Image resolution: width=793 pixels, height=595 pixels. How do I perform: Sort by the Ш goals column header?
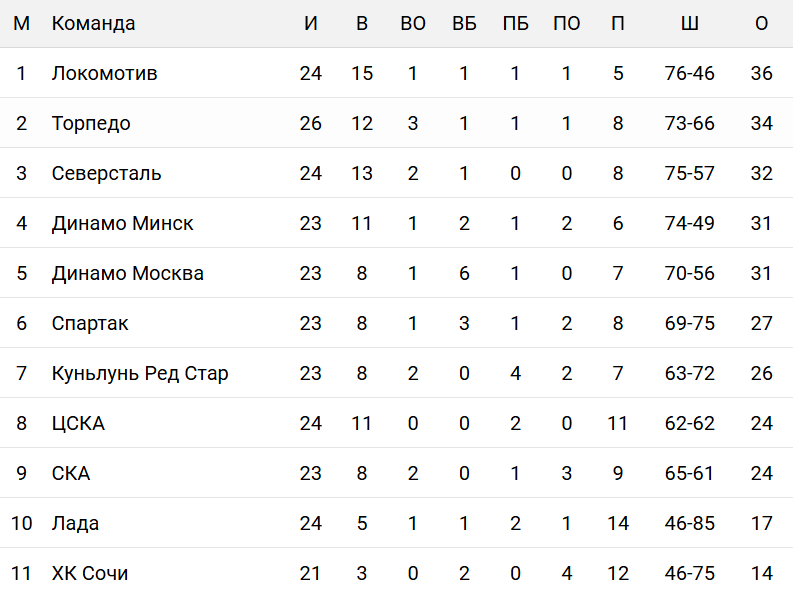(689, 23)
